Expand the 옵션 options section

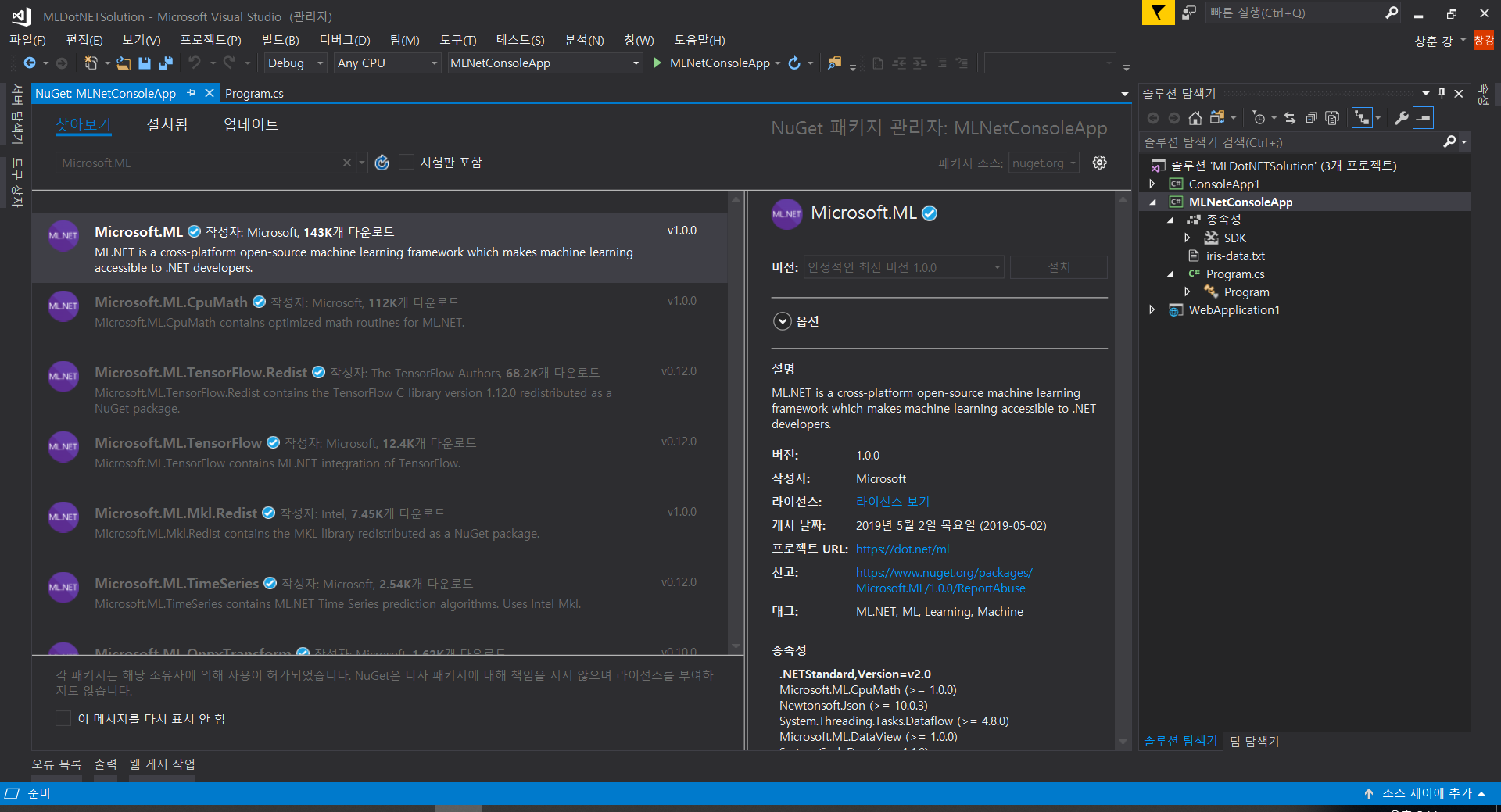pyautogui.click(x=782, y=321)
